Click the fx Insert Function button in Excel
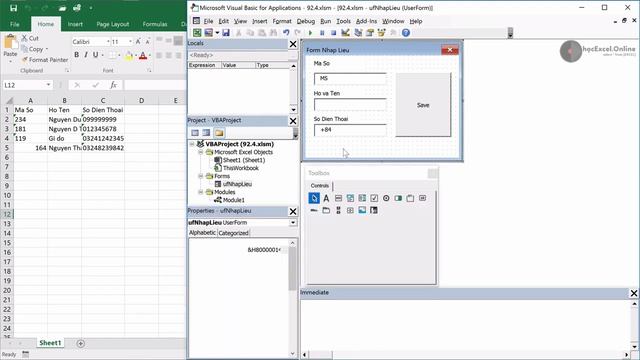The image size is (640, 360). [x=113, y=85]
